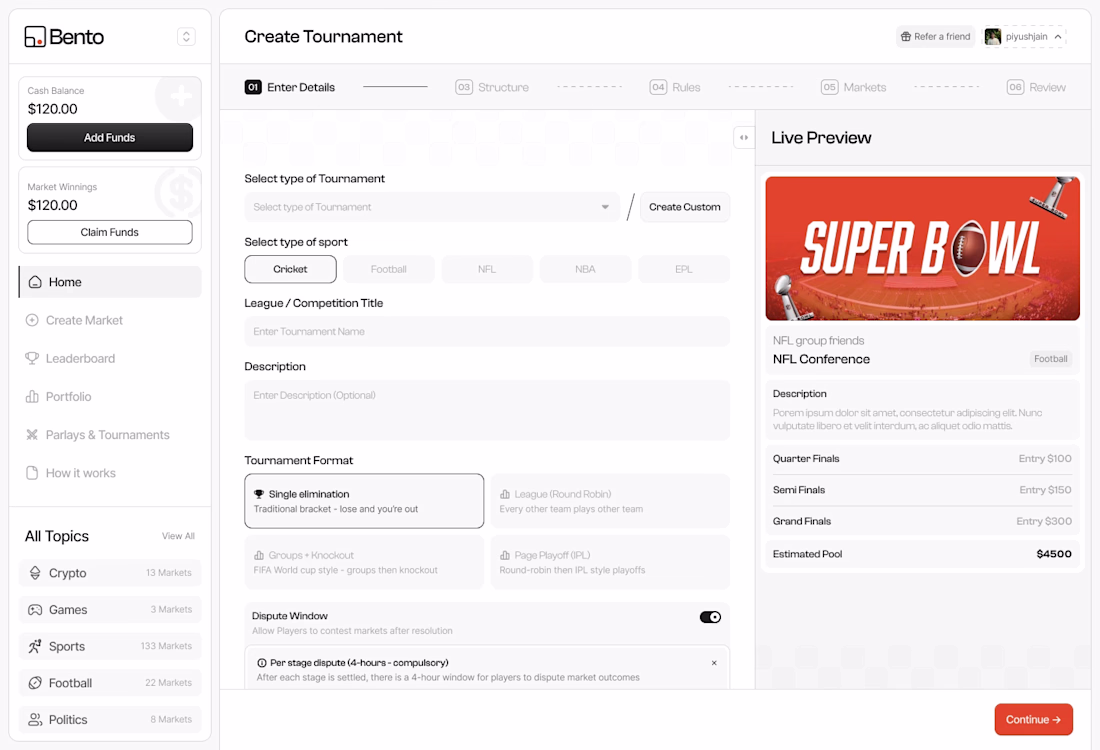
Task: Select Single elimination tournament format
Action: [x=364, y=501]
